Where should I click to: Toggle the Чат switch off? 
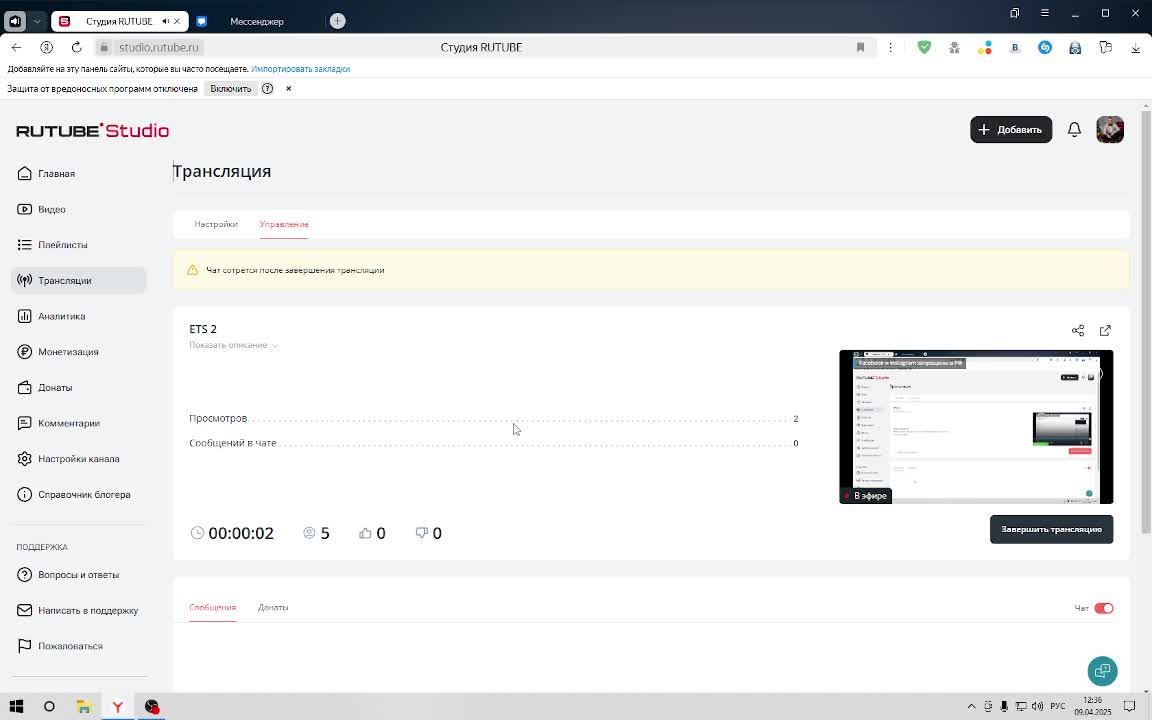tap(1104, 608)
